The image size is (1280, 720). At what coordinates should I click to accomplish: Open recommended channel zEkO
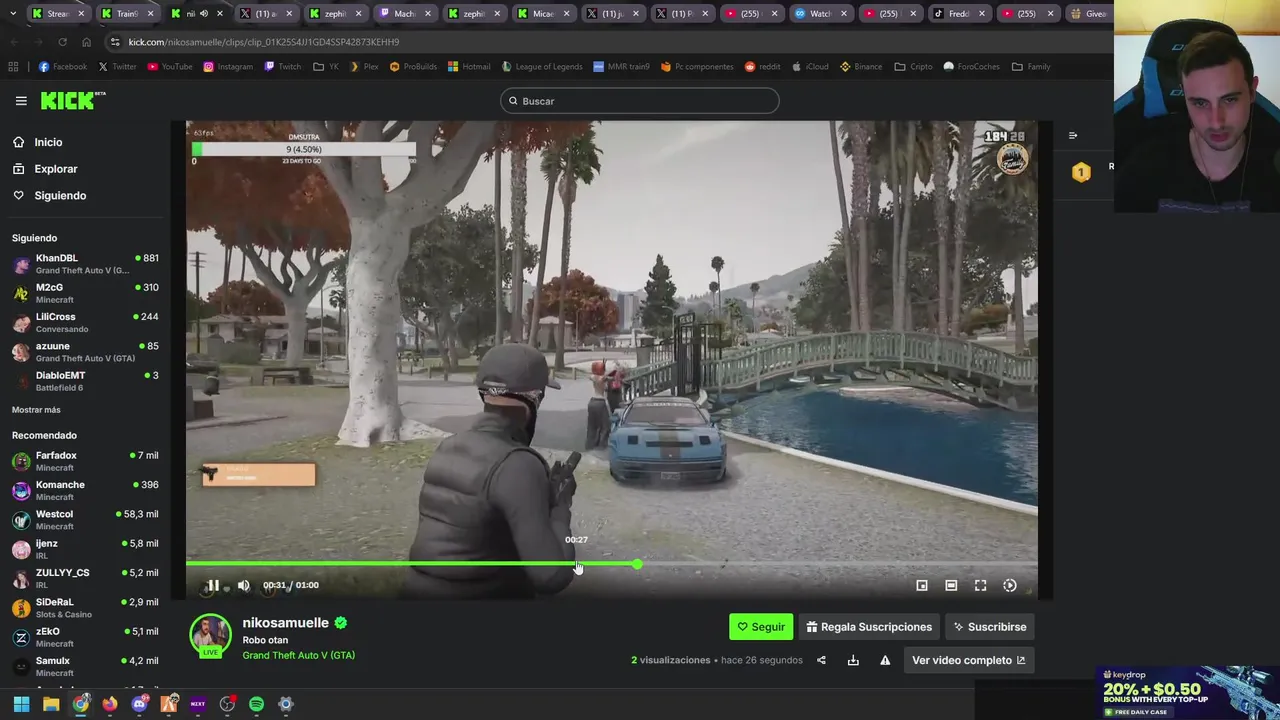click(x=85, y=637)
